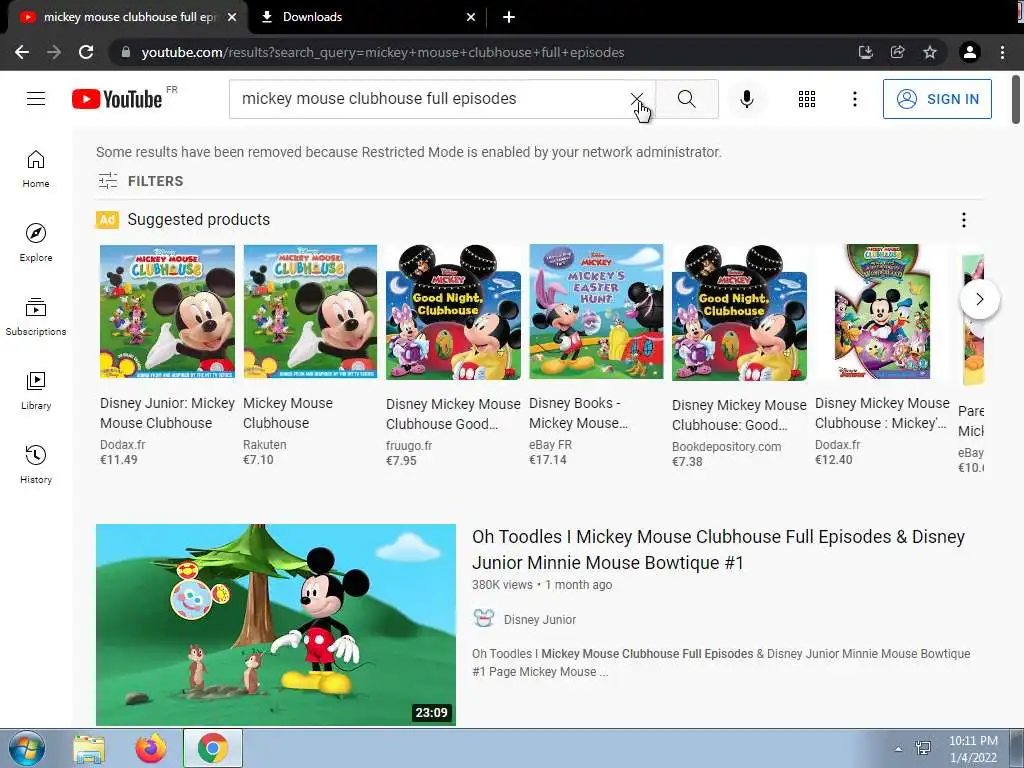Open Explore in the sidebar
This screenshot has height=768, width=1024.
[36, 243]
